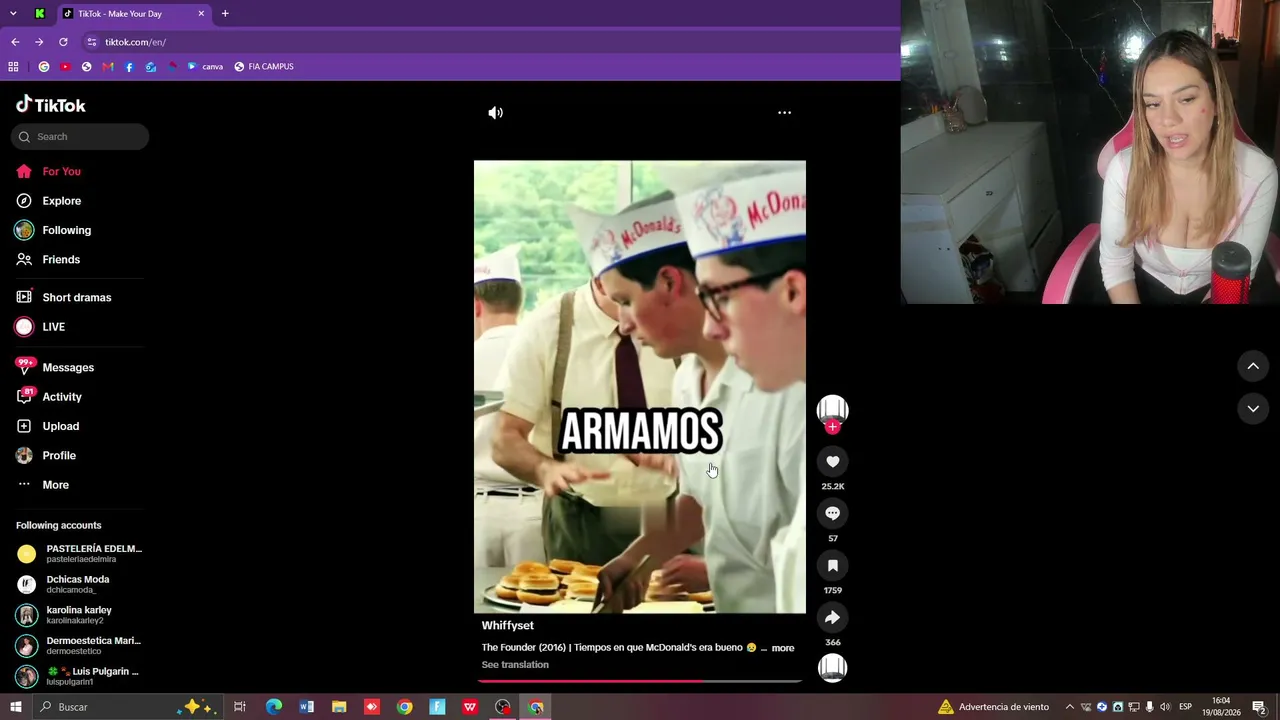1280x720 pixels.
Task: Open the browser tab search dropdown
Action: tap(13, 13)
